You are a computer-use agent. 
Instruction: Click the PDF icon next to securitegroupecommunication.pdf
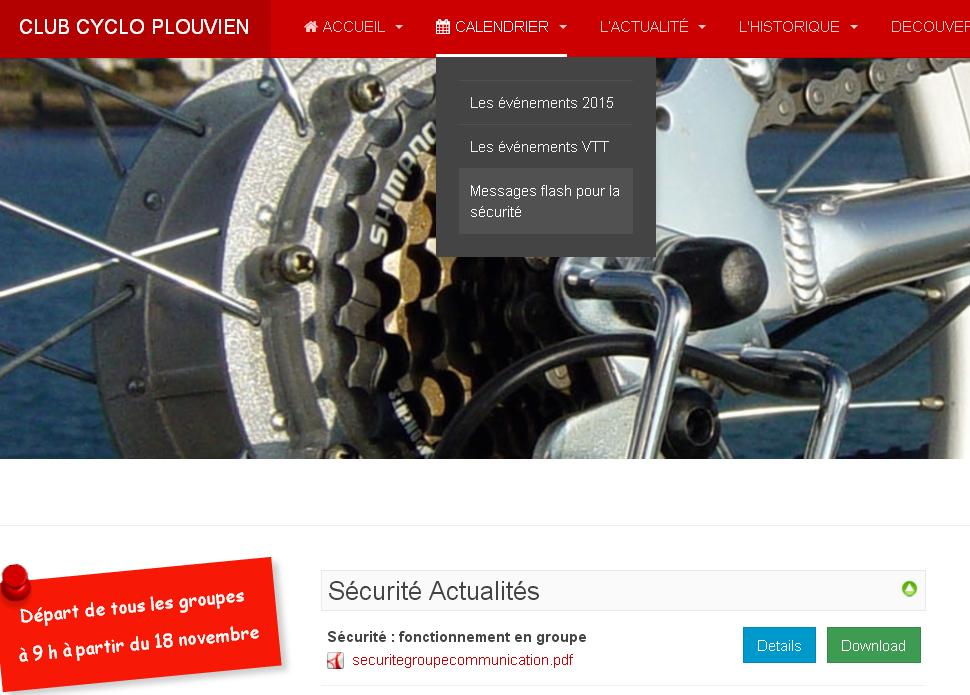(335, 661)
